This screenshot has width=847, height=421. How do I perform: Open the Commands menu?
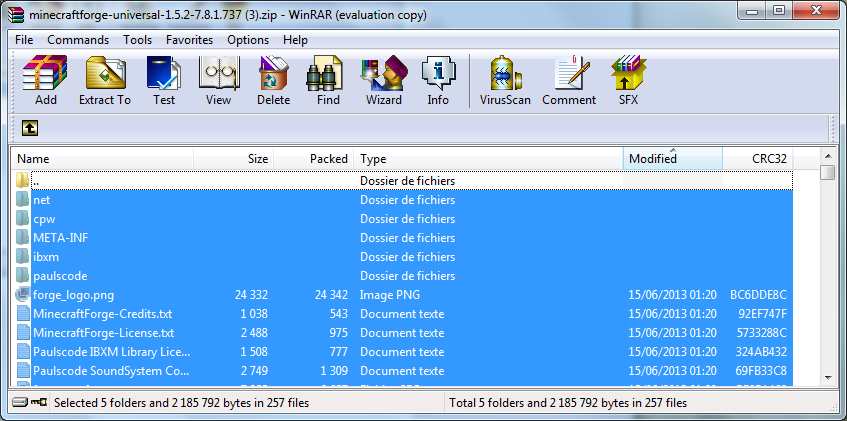click(78, 40)
